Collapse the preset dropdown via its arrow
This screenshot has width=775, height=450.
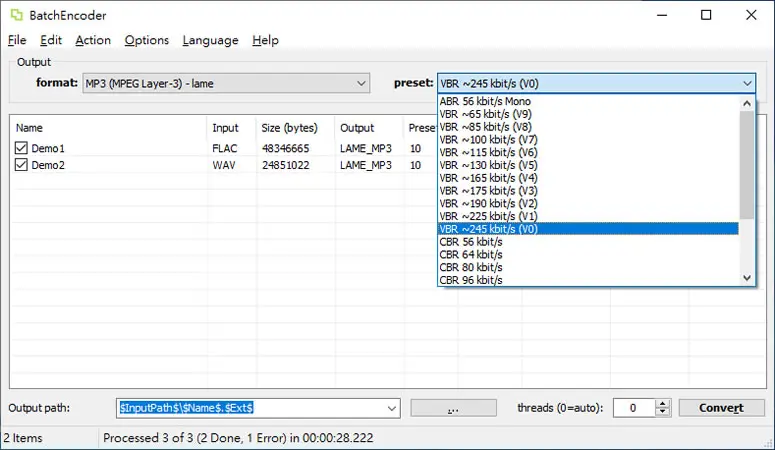tap(747, 84)
